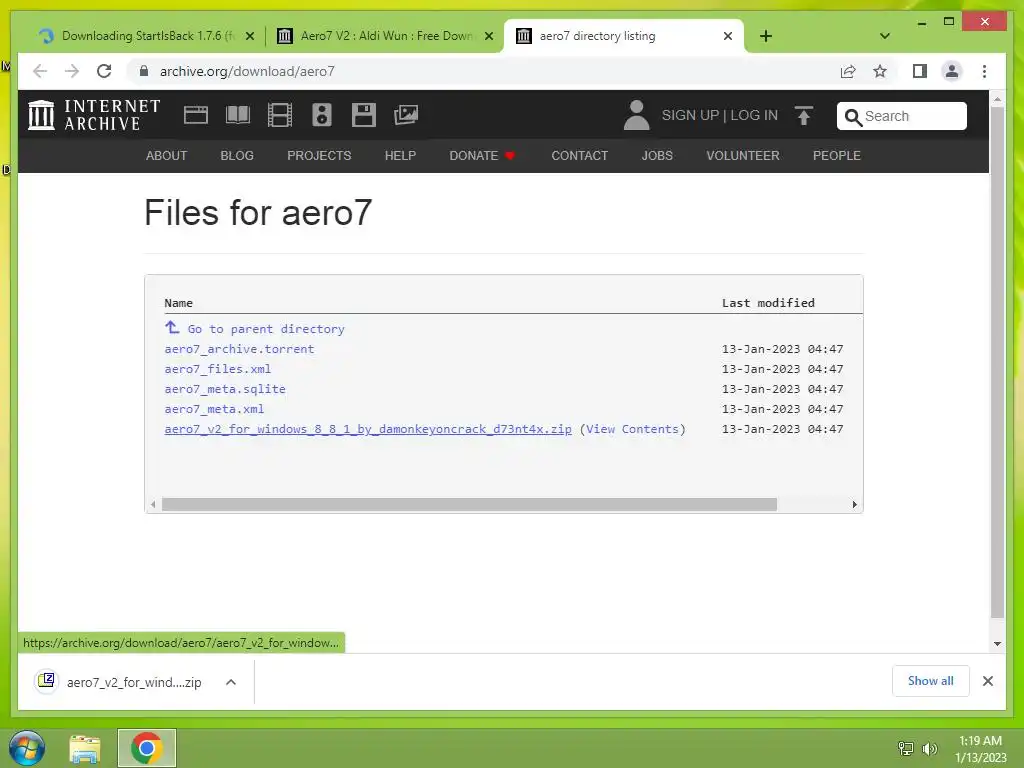Open the Images icon
1024x768 pixels.
point(406,115)
